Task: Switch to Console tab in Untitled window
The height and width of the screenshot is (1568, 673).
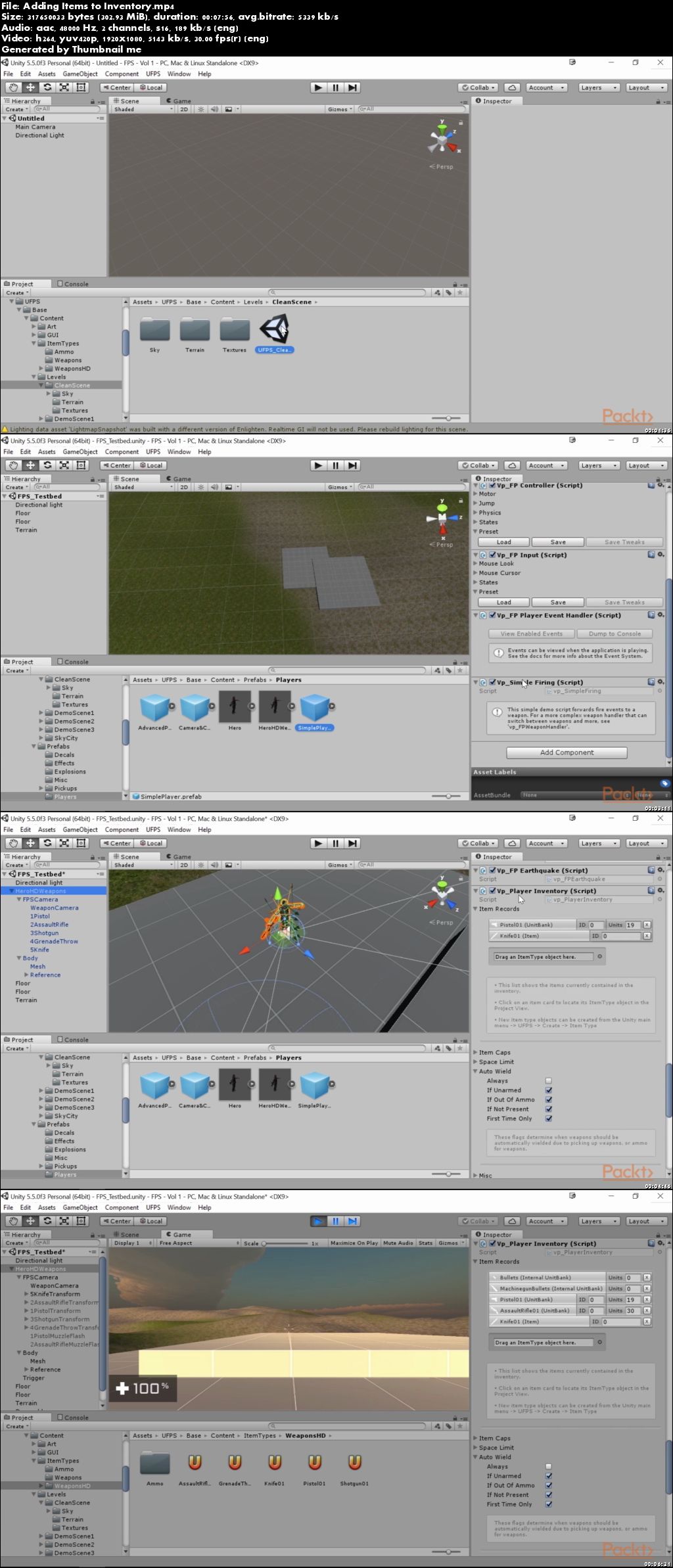Action: [x=73, y=284]
